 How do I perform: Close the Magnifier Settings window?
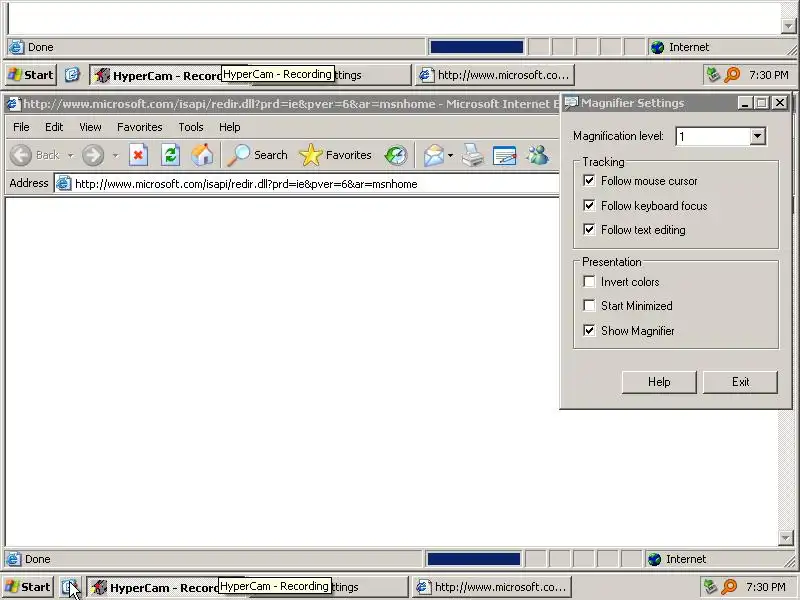[x=780, y=103]
